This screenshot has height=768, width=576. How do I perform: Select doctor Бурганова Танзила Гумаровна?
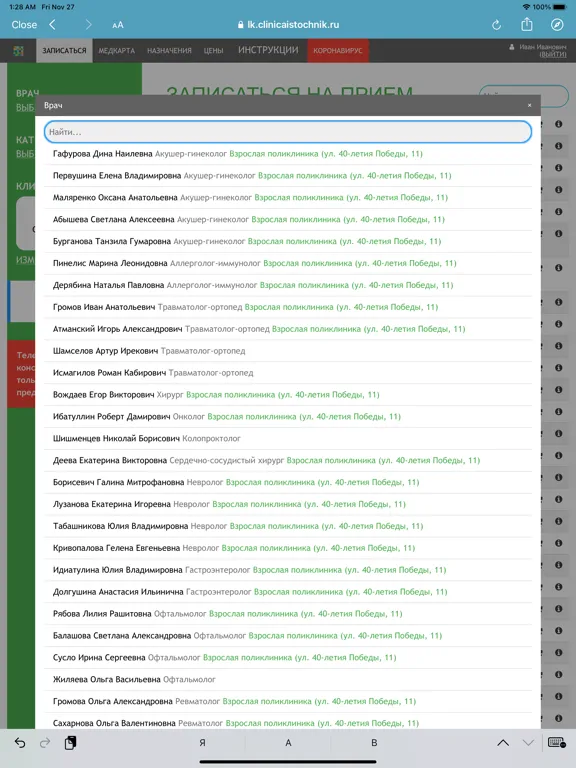[288, 241]
